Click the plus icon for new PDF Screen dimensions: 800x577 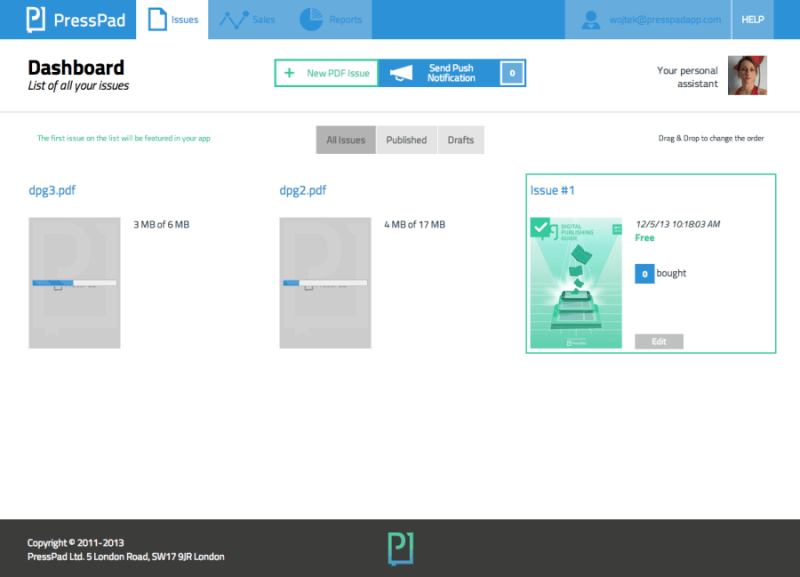coord(290,73)
